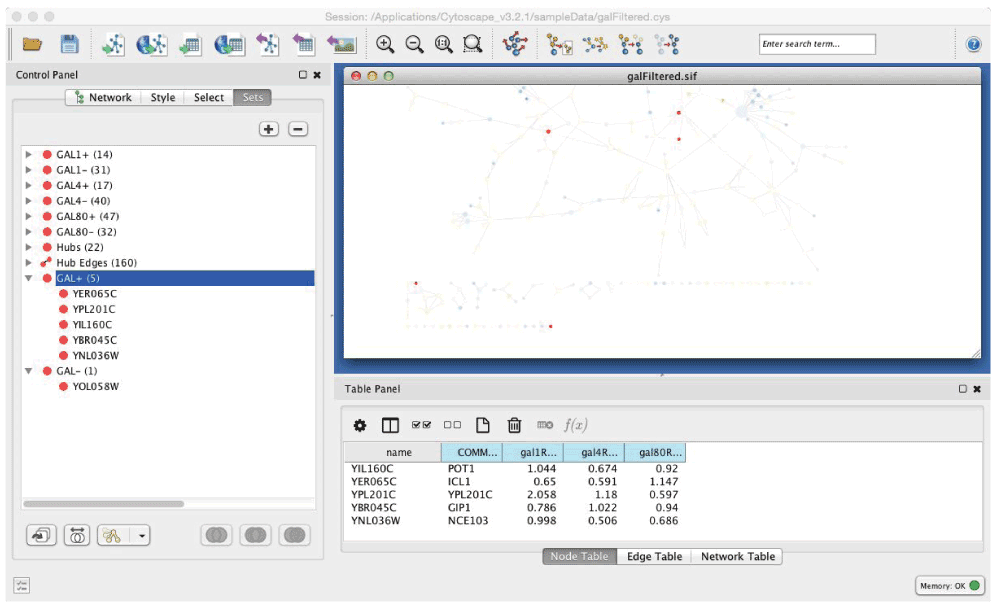Close the Control Panel
1000x610 pixels.
point(317,75)
